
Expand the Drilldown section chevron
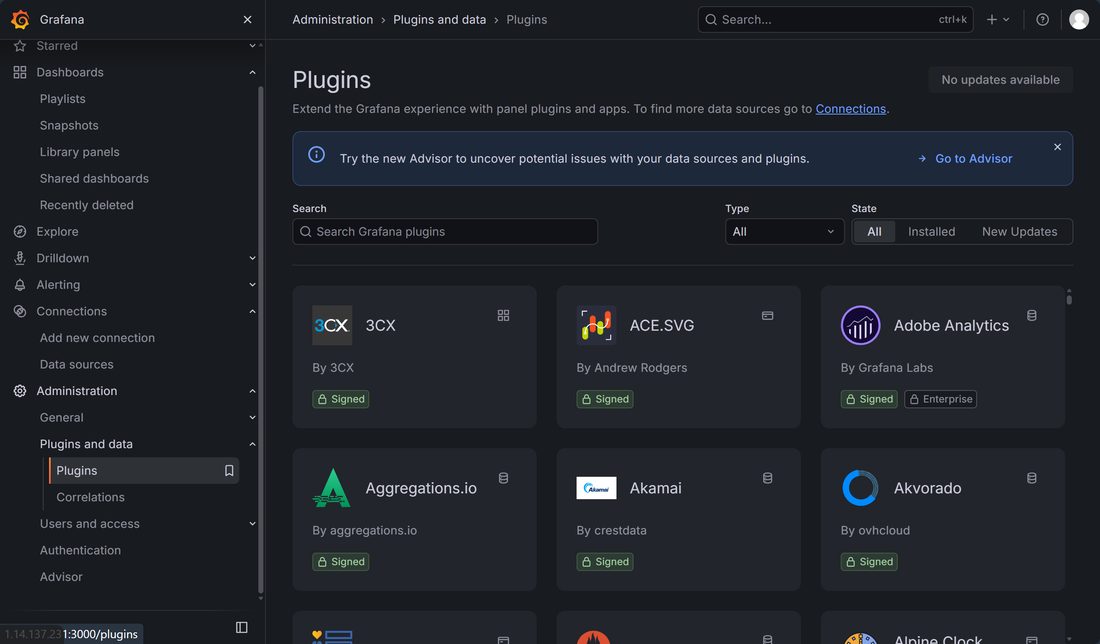[x=252, y=258]
